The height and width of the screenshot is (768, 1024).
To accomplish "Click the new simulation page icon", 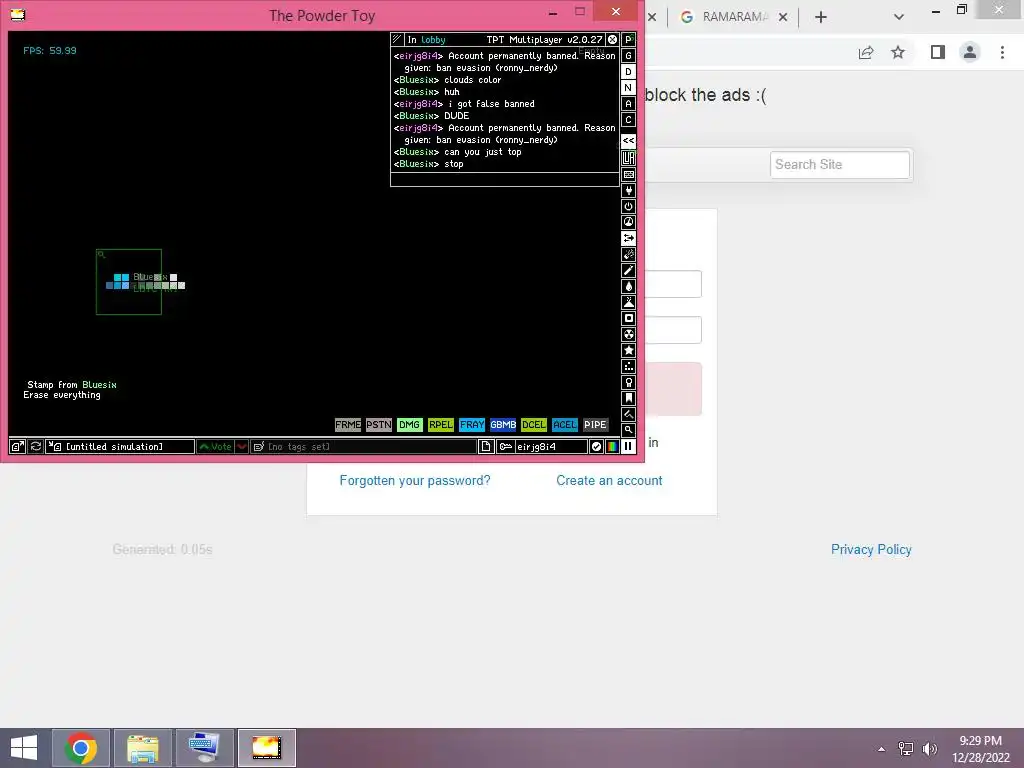I will point(486,447).
